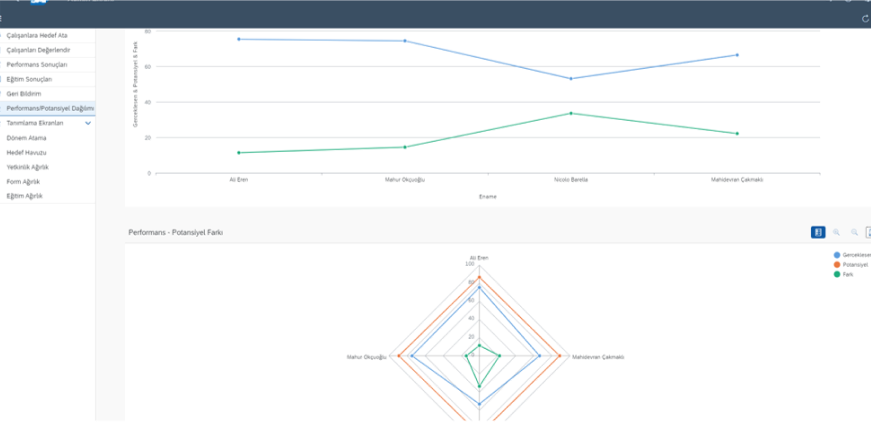Image resolution: width=871 pixels, height=422 pixels.
Task: Click the Mahidevran Çakmaklı radar chart label
Action: tap(598, 356)
